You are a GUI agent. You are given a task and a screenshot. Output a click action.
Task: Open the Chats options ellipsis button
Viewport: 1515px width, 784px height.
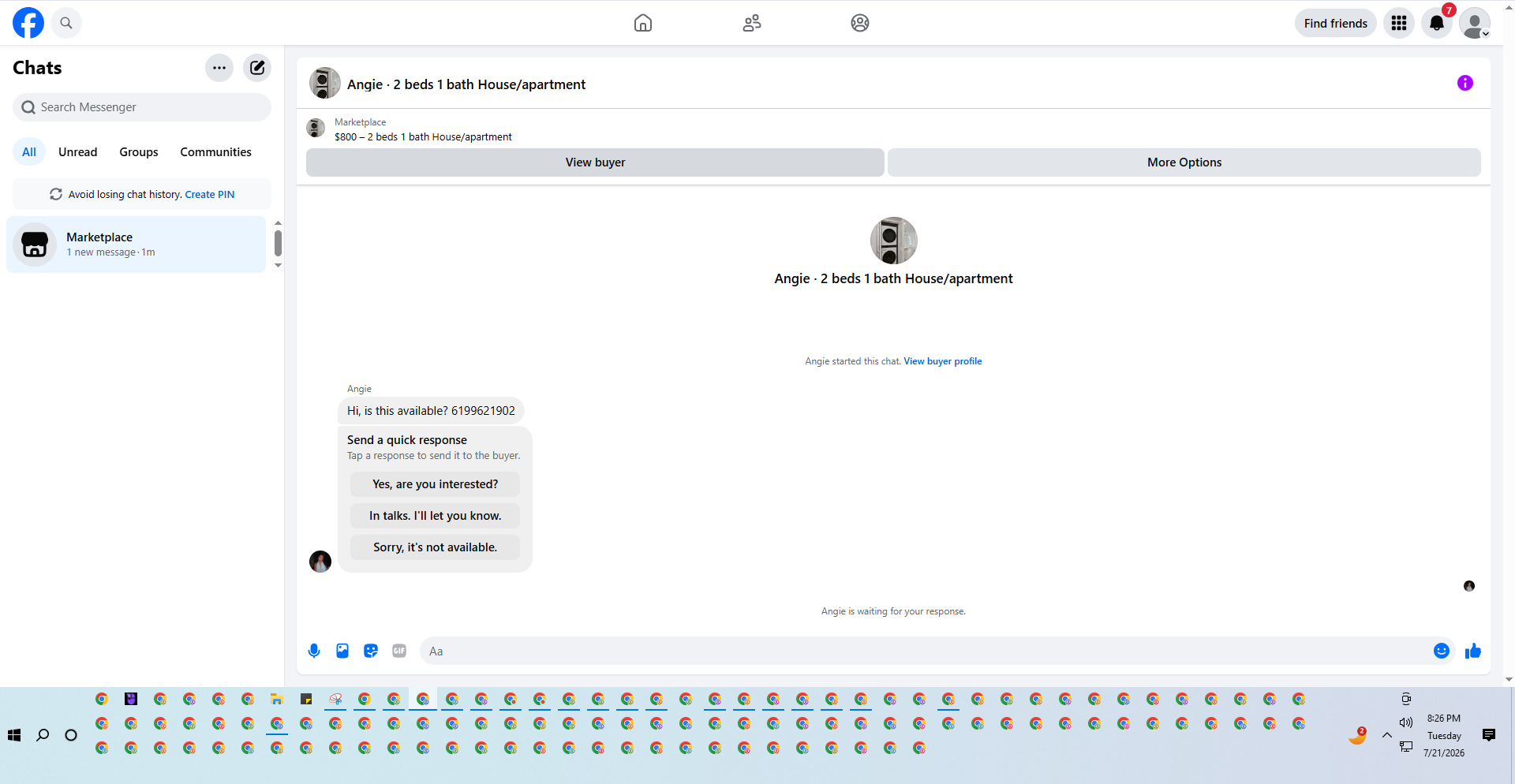(219, 68)
